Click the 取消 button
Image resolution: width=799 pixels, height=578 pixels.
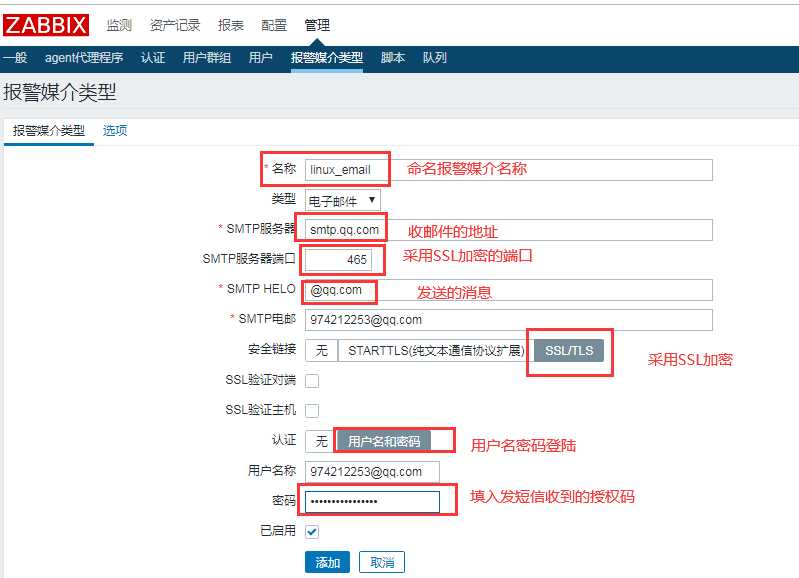pyautogui.click(x=382, y=562)
